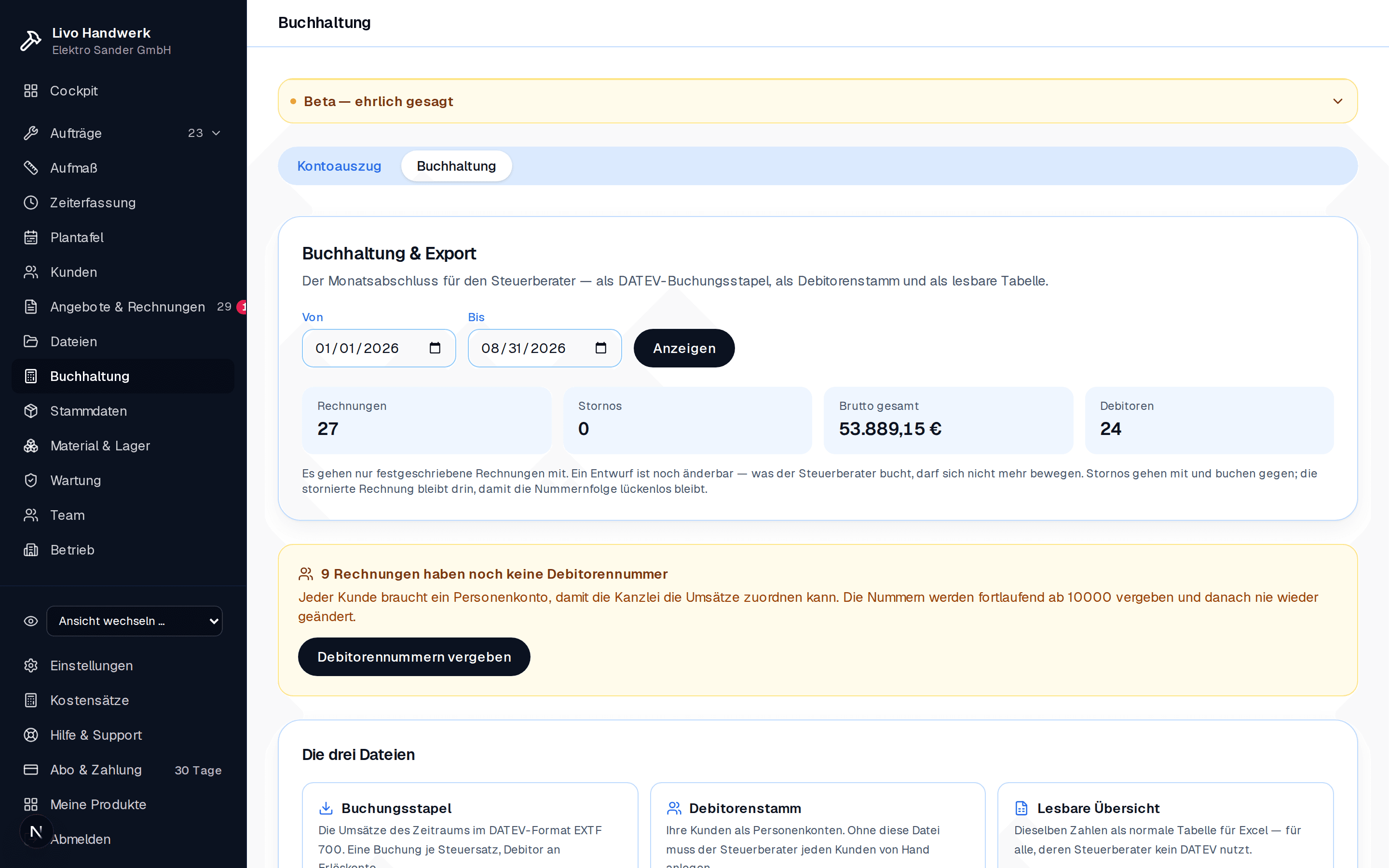Select the Buchhaltung tab in the tab bar

click(x=456, y=166)
